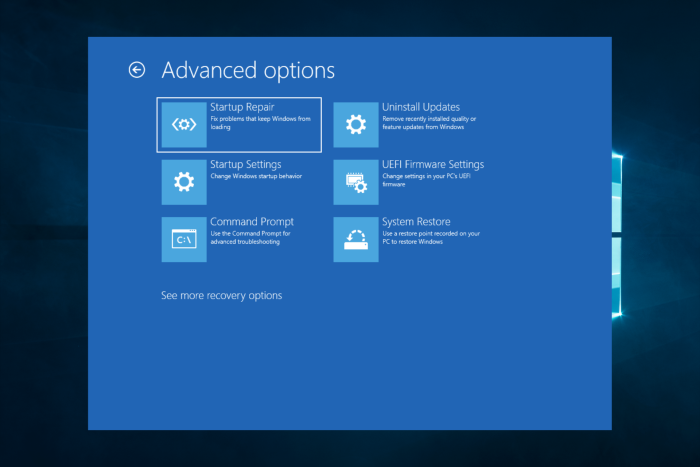The width and height of the screenshot is (700, 467).
Task: Click the Command Prompt C:\ icon
Action: (184, 239)
